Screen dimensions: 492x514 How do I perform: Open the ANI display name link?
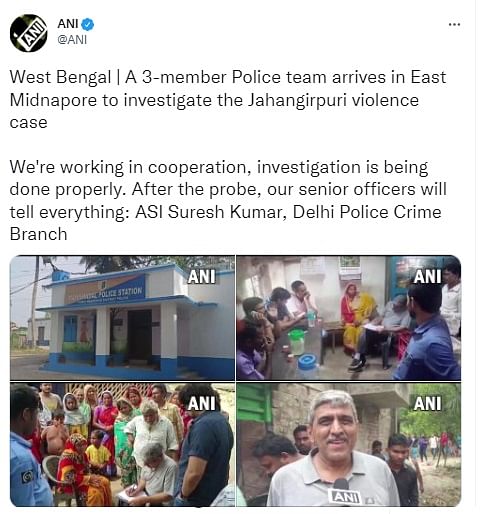point(68,24)
